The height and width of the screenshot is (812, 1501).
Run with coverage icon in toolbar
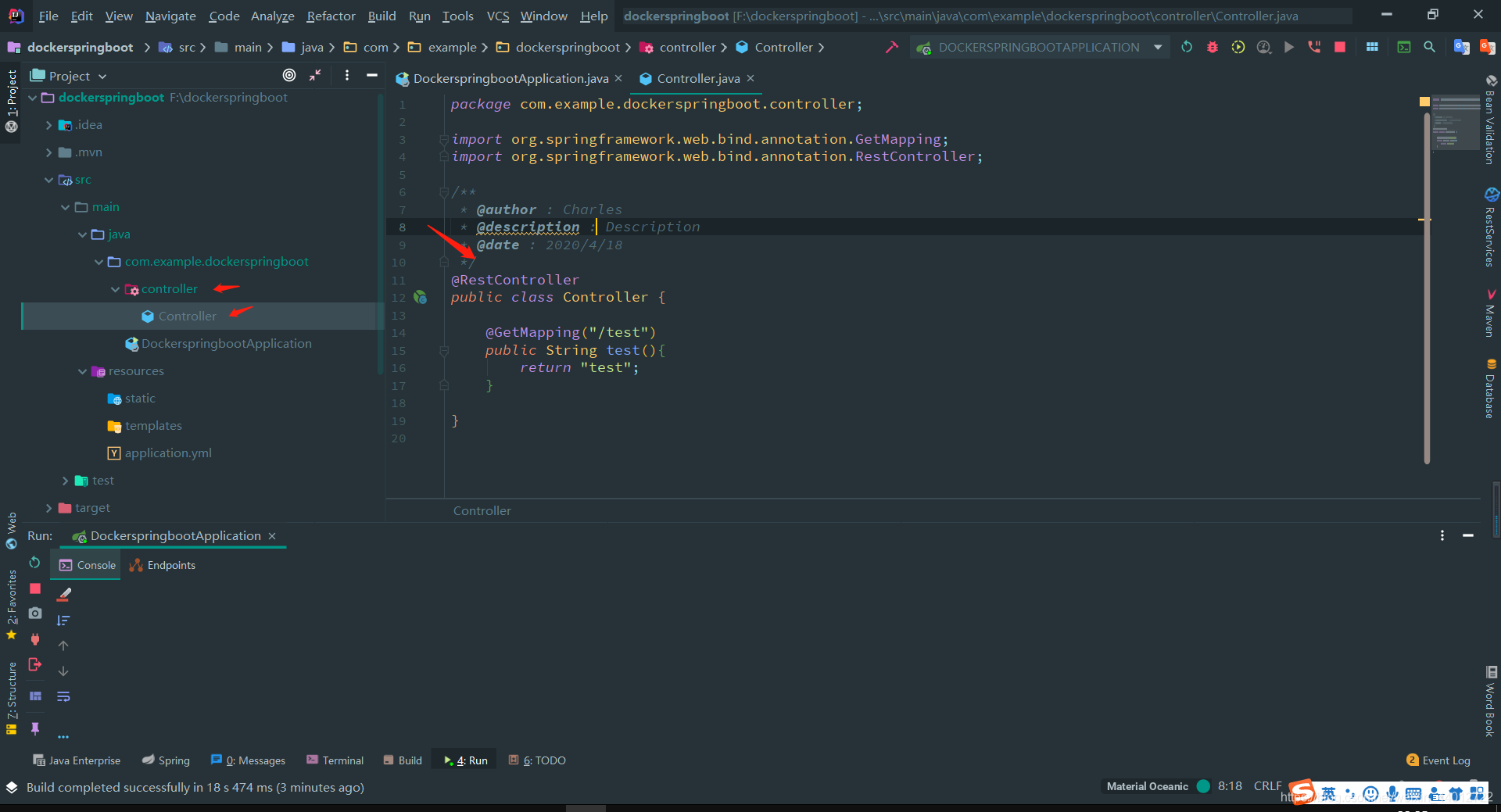[x=1238, y=47]
